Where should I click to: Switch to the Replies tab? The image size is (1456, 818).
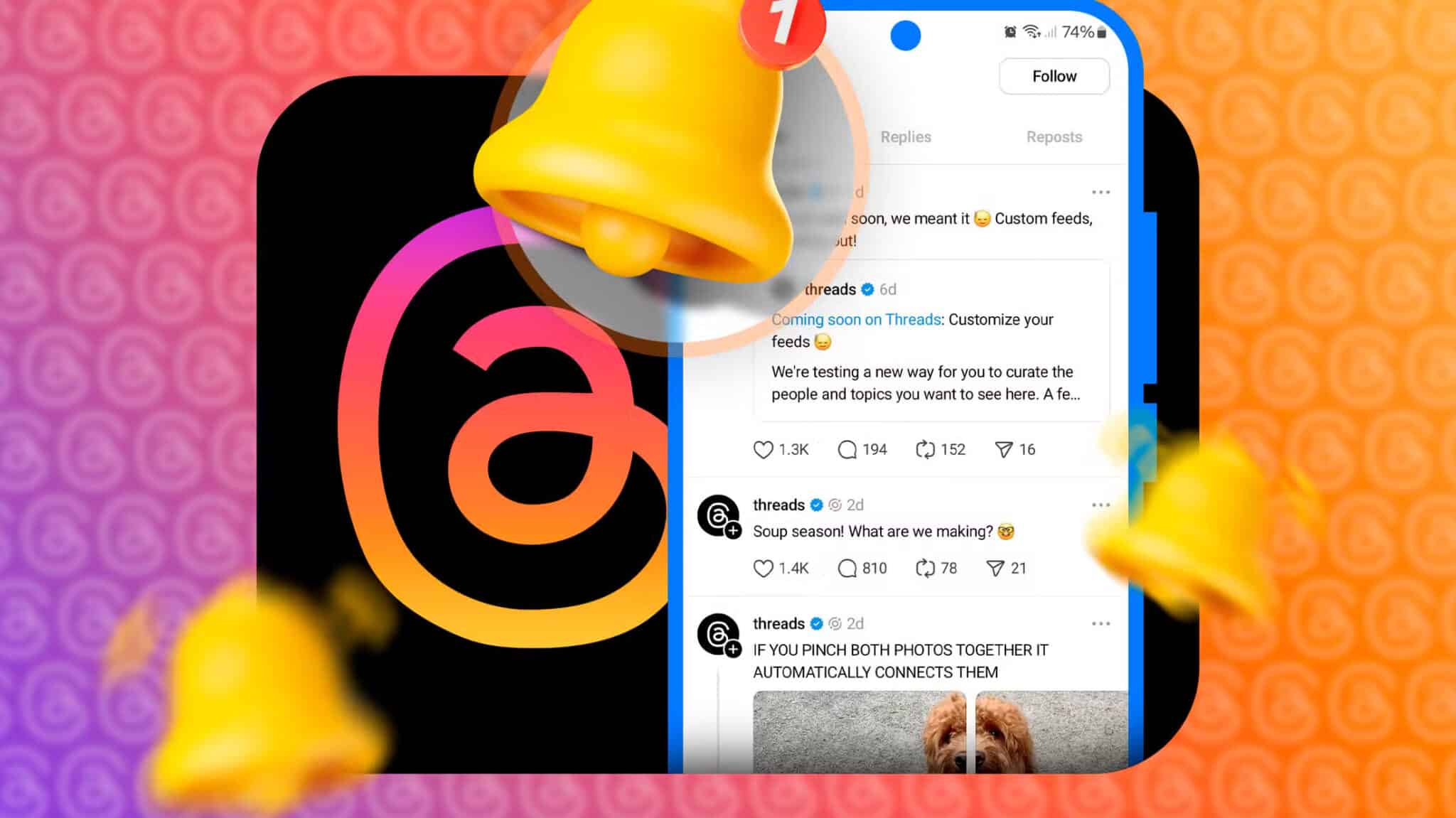click(906, 136)
